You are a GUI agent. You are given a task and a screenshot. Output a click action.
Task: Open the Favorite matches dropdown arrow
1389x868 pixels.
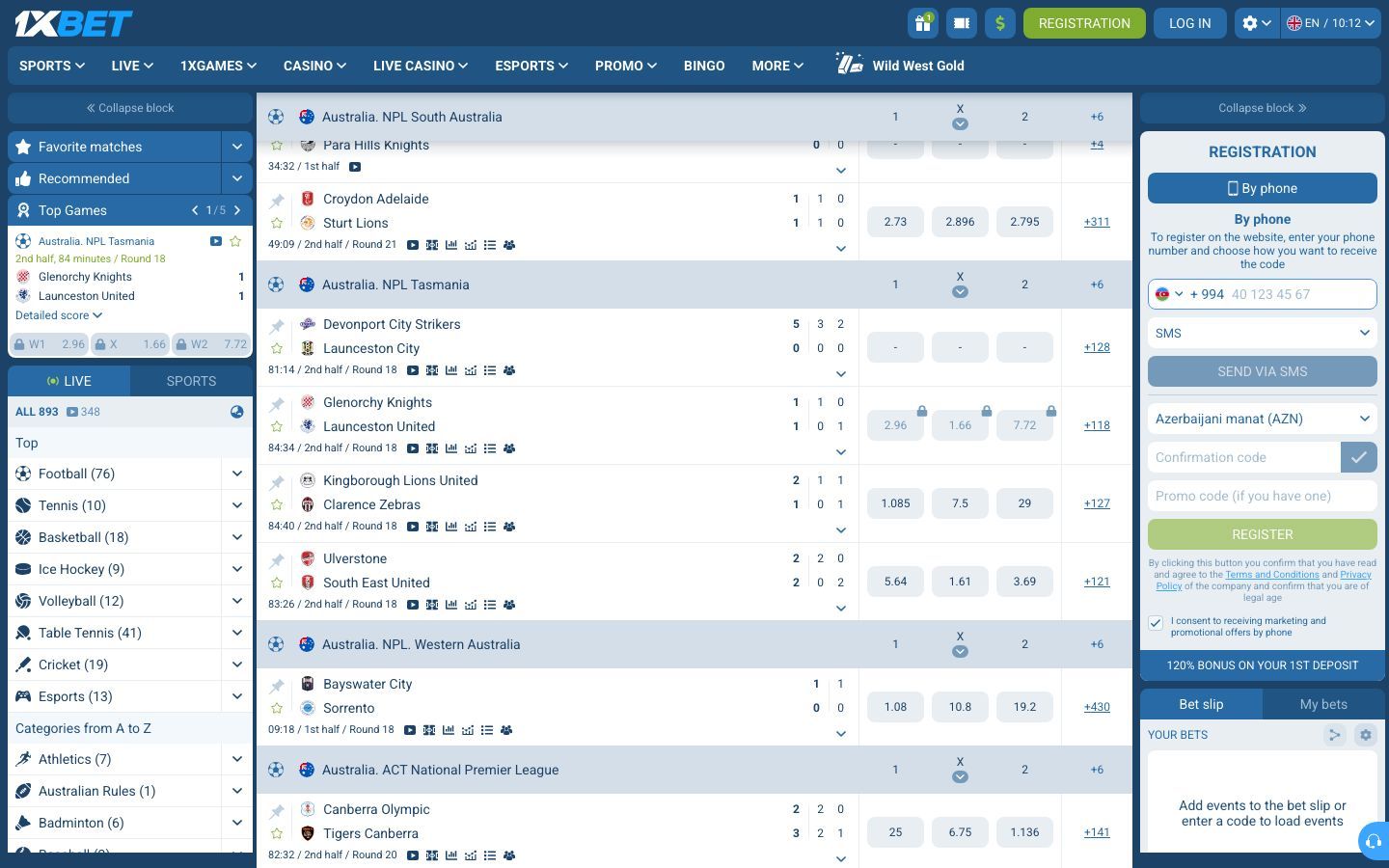click(237, 147)
